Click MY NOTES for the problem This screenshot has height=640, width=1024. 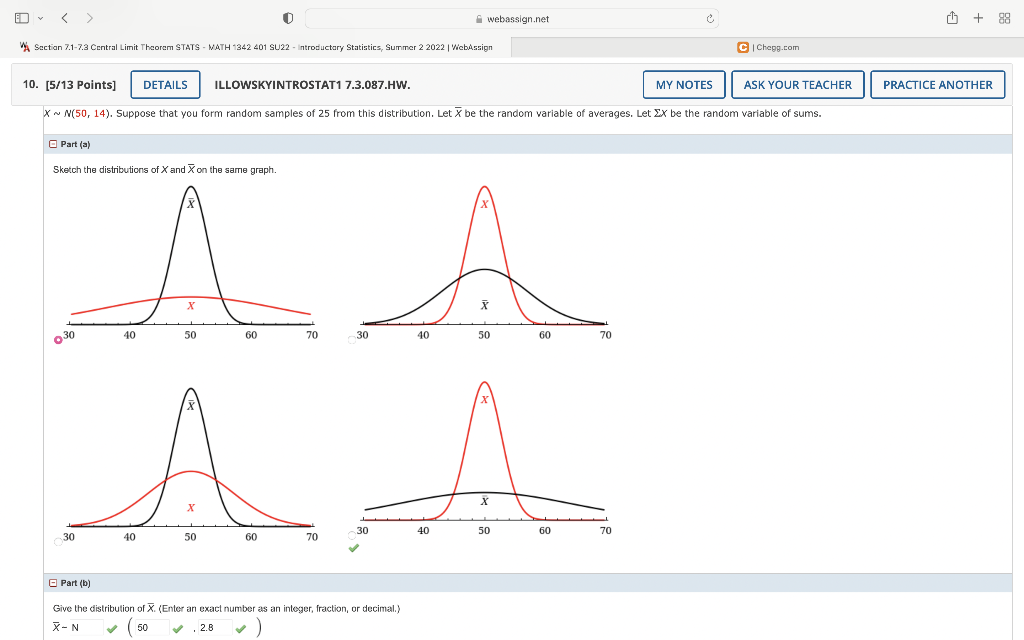pyautogui.click(x=683, y=84)
